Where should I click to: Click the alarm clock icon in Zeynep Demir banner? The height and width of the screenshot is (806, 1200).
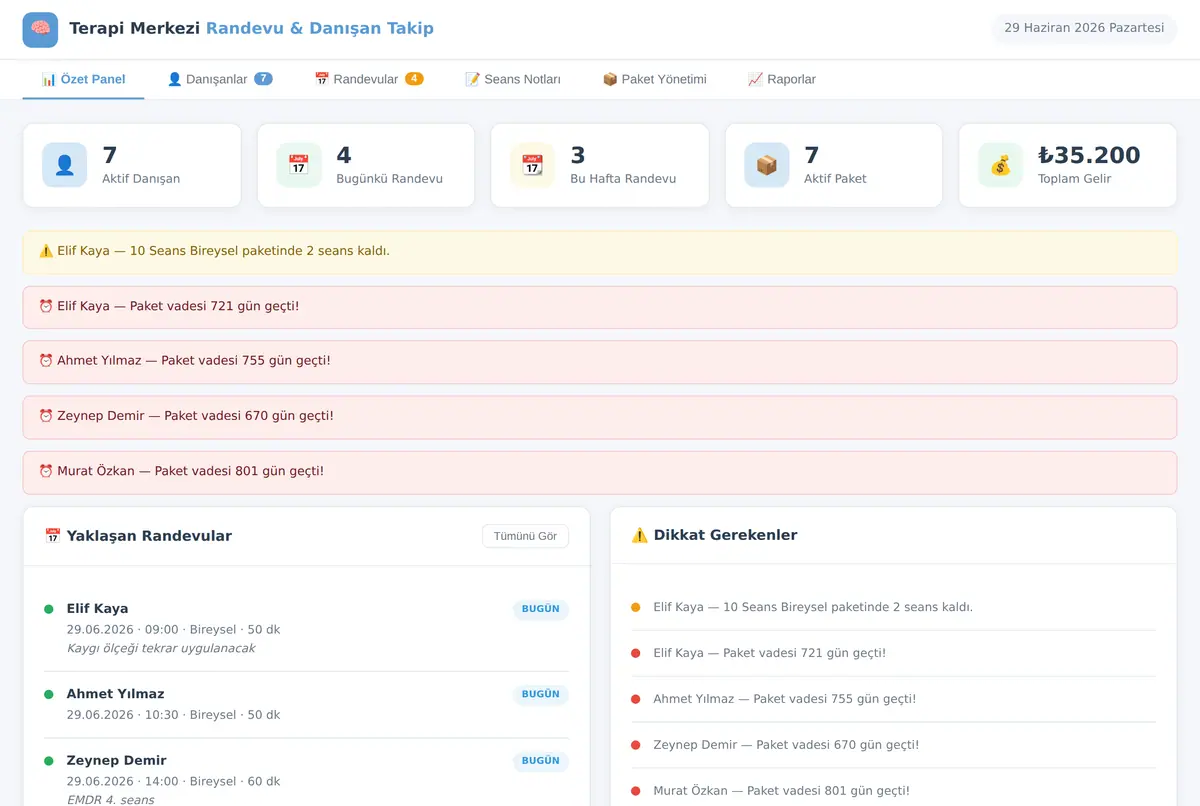(46, 416)
